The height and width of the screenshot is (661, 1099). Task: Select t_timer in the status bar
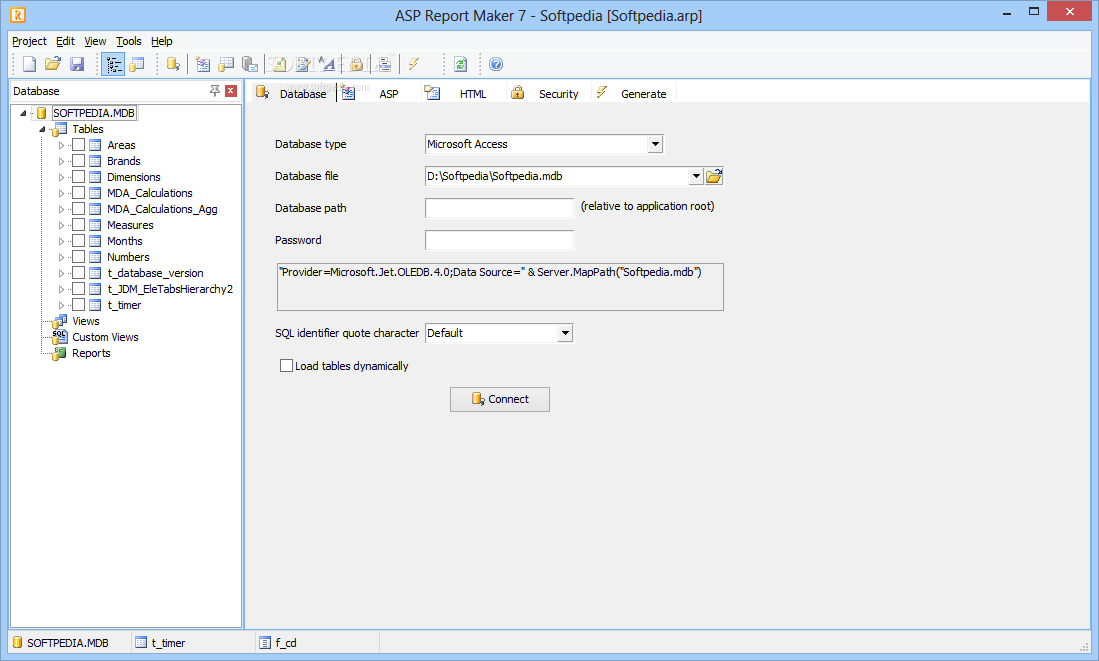pyautogui.click(x=168, y=643)
